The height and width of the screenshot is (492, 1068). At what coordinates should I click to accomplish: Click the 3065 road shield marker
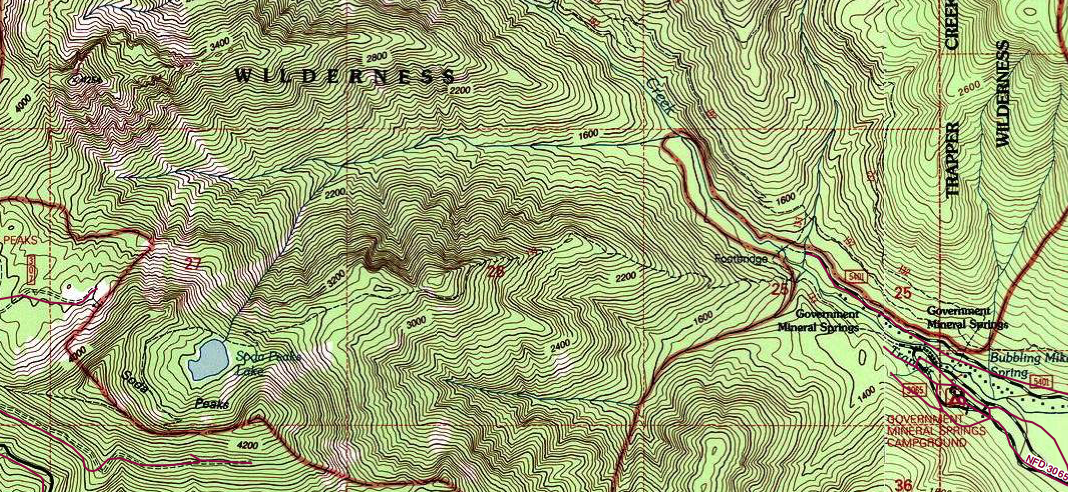point(913,388)
